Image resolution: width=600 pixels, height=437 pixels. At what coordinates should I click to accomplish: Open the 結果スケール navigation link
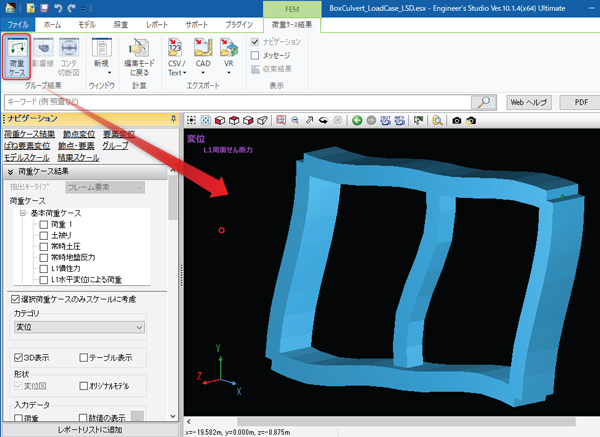[78, 158]
